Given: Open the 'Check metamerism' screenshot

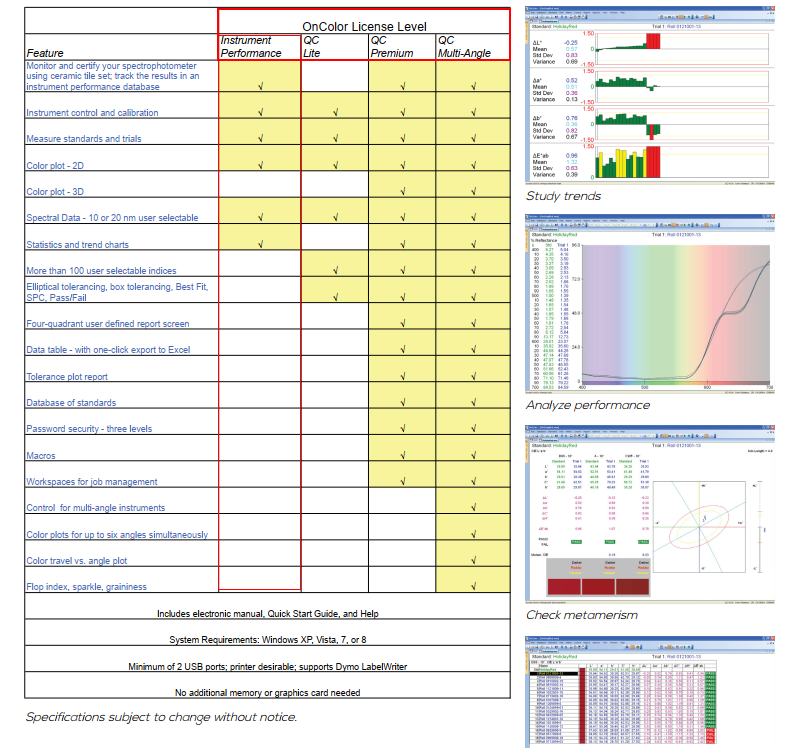Looking at the screenshot, I should click(650, 514).
